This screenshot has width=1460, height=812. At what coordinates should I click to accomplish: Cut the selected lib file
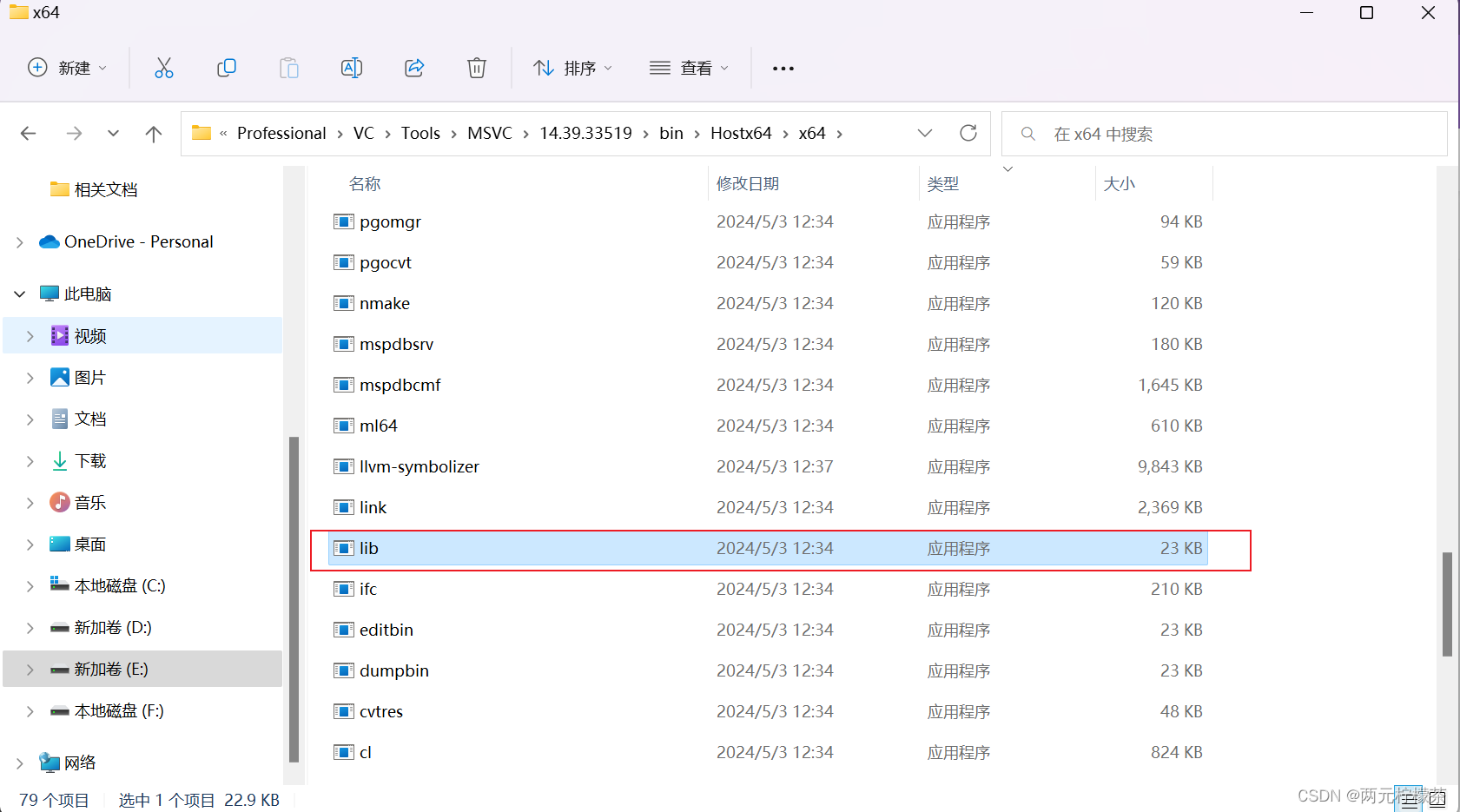(x=164, y=67)
